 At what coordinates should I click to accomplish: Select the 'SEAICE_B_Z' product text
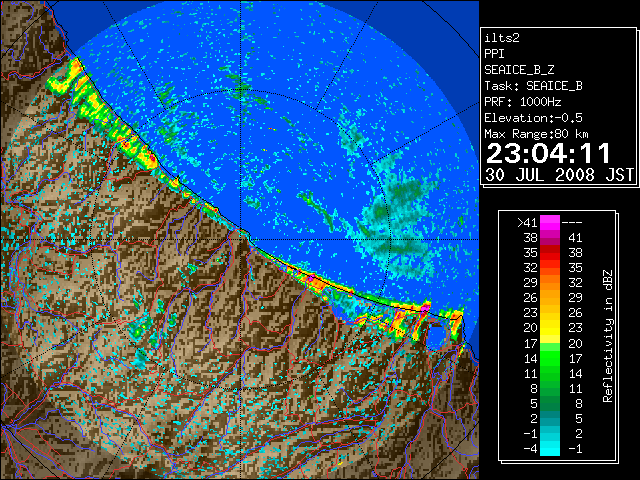[519, 70]
